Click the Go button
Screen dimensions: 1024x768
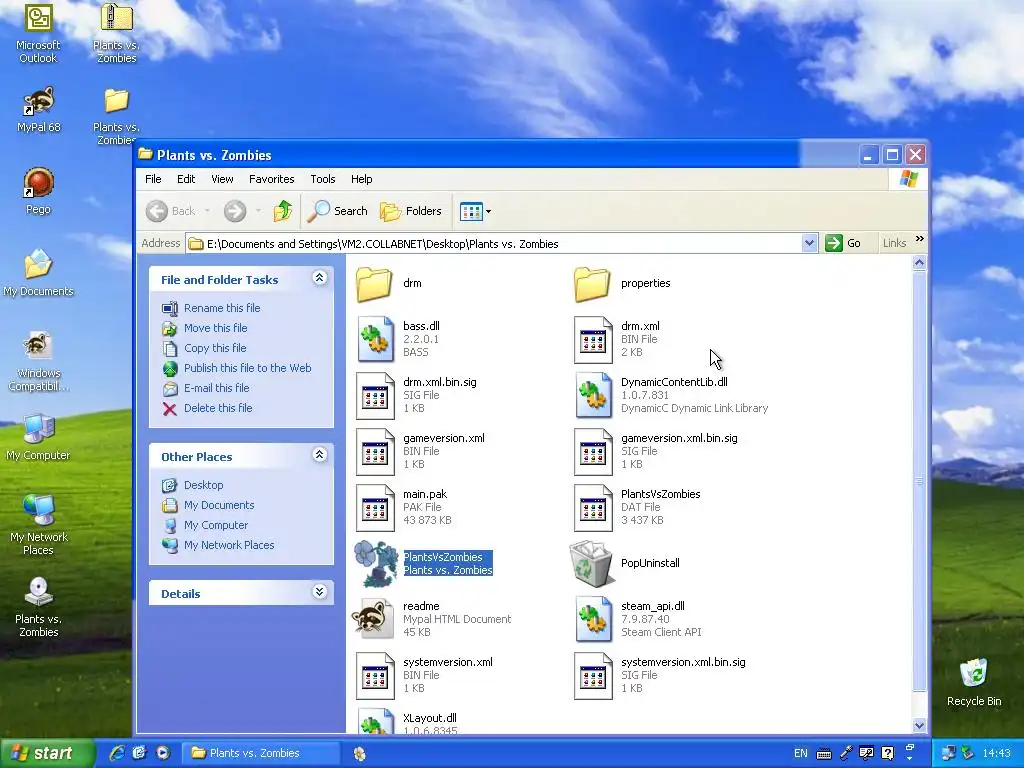click(843, 243)
